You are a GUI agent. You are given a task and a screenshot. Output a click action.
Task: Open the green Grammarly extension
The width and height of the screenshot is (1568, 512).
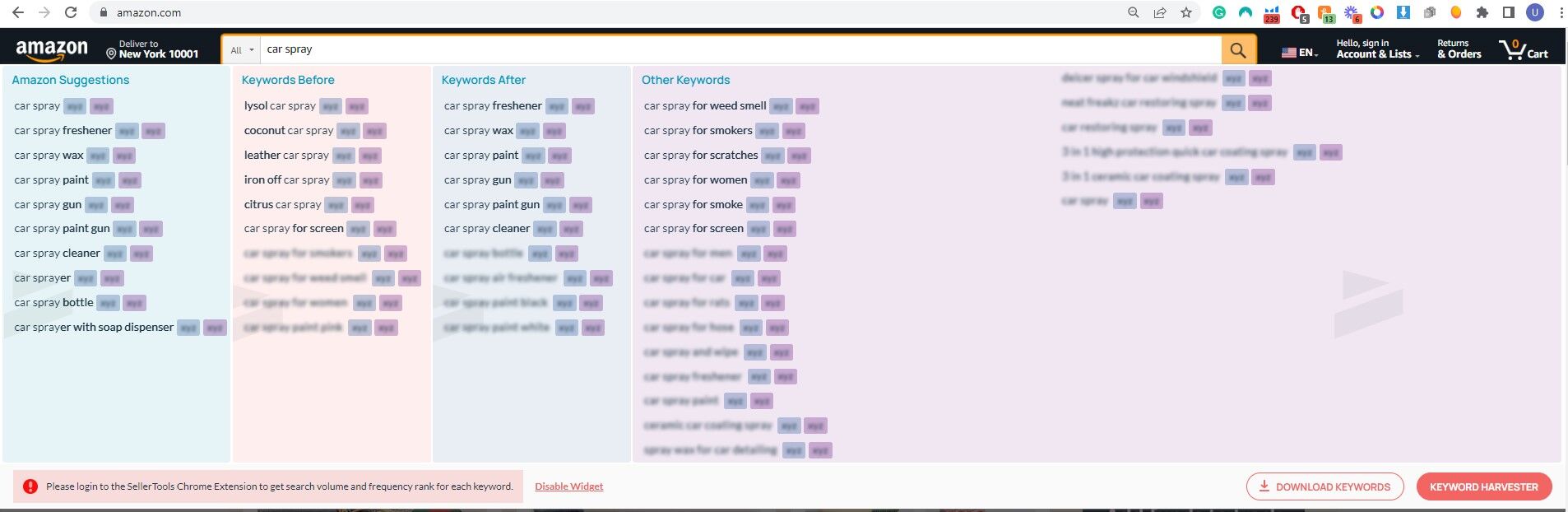tap(1219, 12)
